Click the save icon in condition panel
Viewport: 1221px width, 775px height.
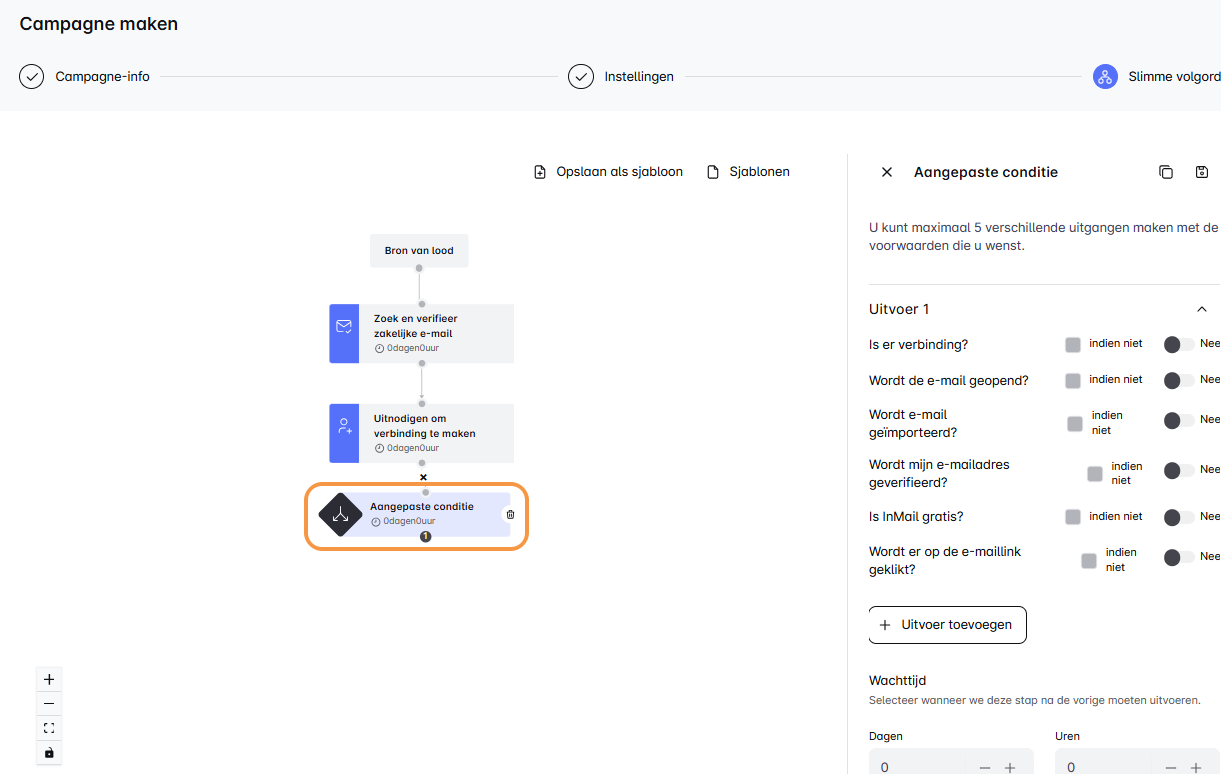pyautogui.click(x=1202, y=172)
